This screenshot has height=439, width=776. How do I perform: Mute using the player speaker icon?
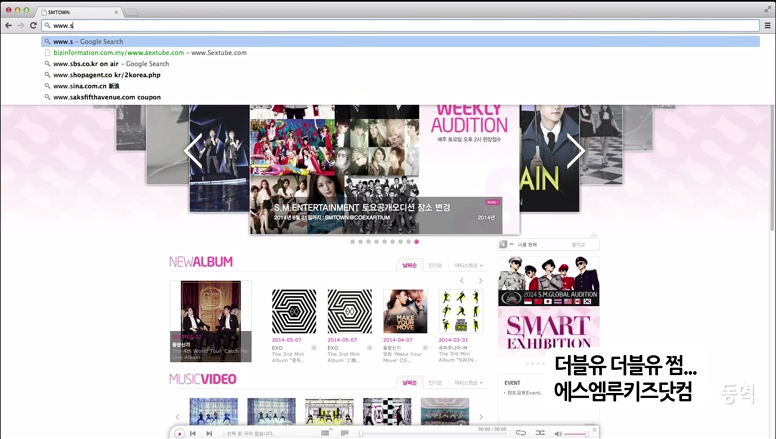[x=558, y=434]
